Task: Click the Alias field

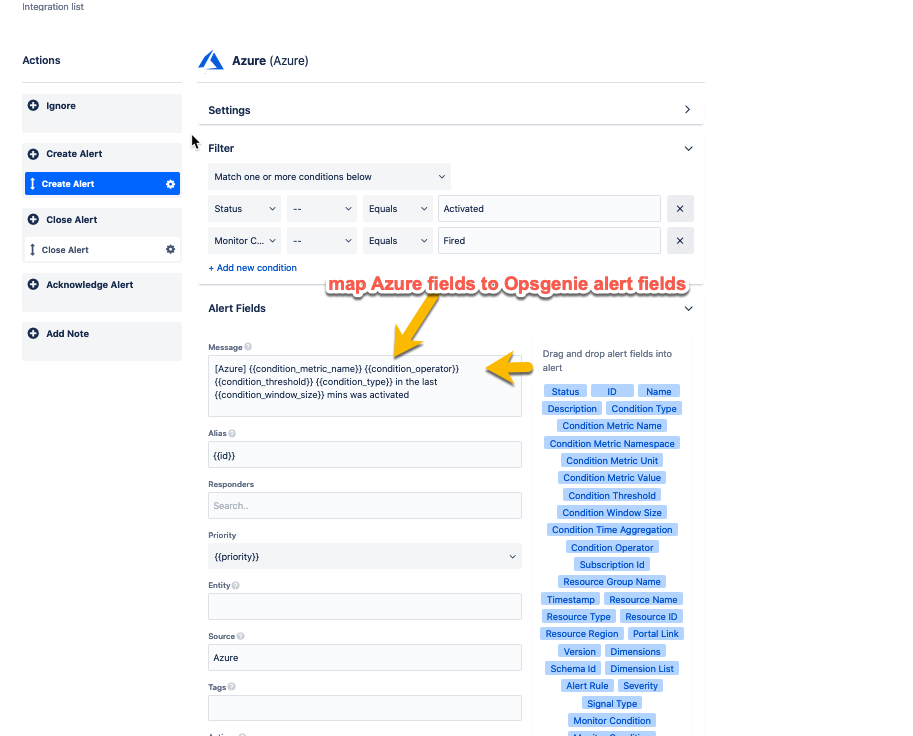Action: click(365, 455)
